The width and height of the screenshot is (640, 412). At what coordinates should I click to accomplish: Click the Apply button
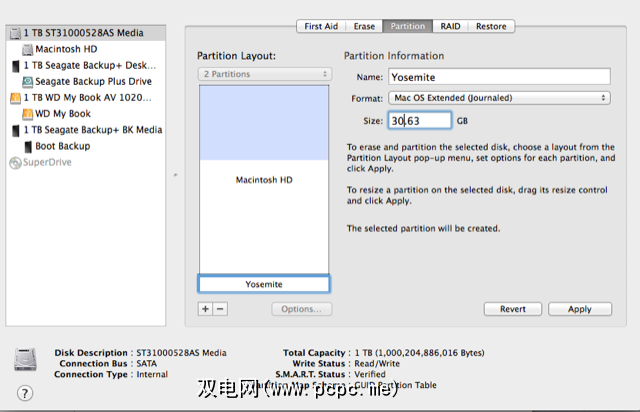coord(580,309)
